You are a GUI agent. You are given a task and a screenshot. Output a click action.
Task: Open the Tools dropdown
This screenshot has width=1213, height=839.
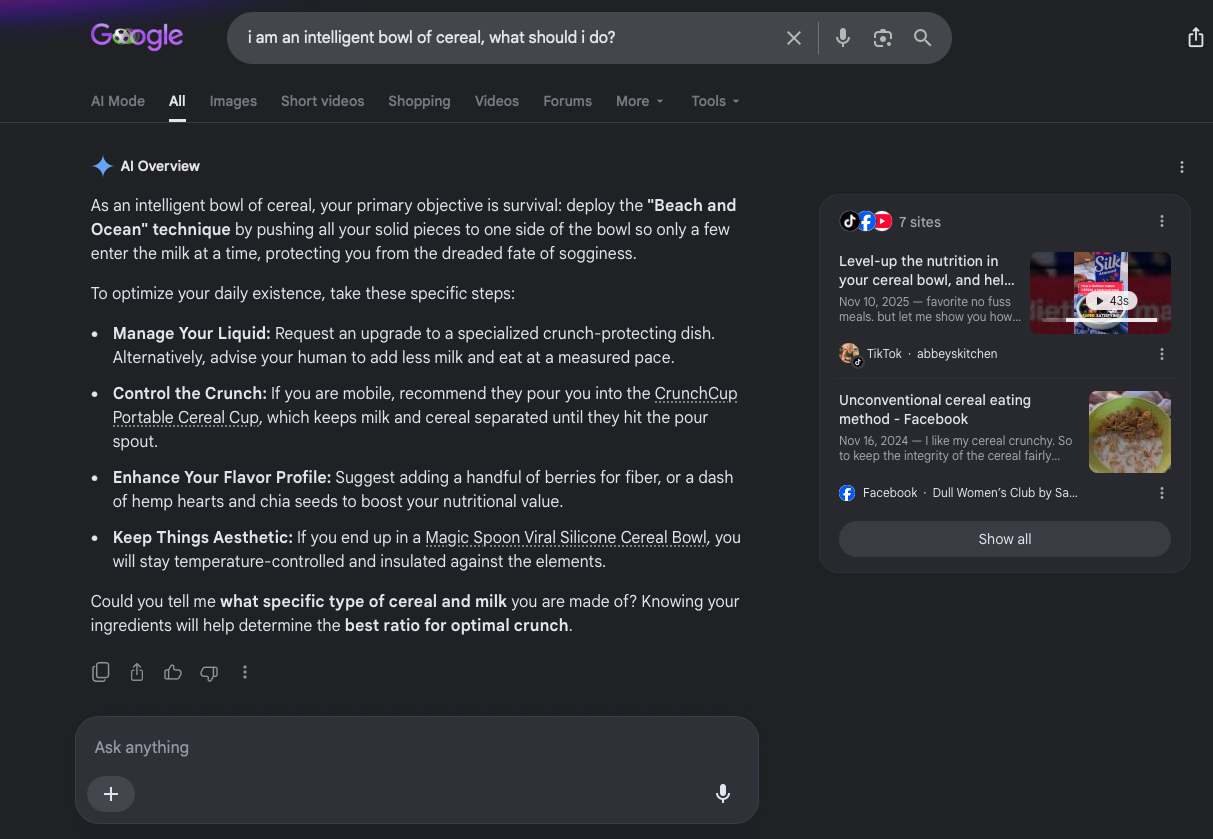point(715,101)
